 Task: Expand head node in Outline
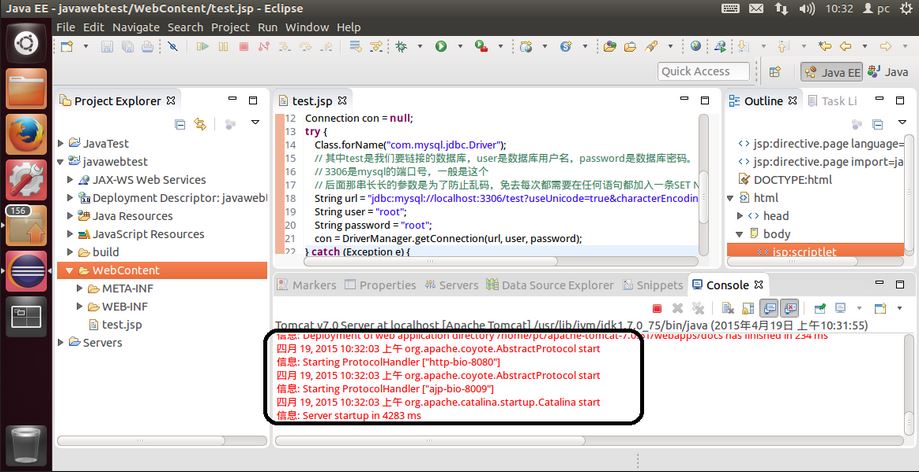[x=740, y=216]
